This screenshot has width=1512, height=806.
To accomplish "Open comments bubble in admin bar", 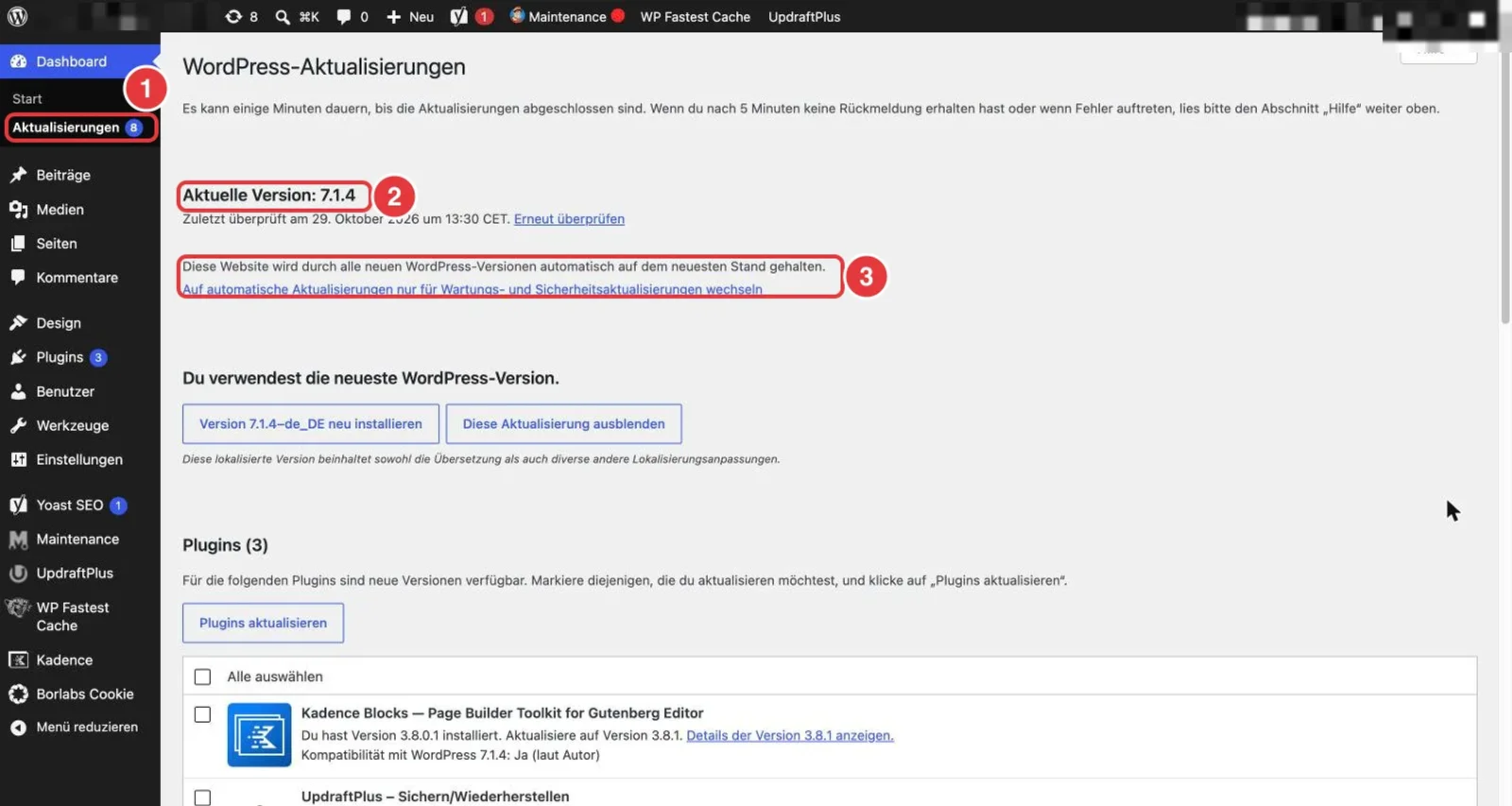I will click(x=344, y=17).
